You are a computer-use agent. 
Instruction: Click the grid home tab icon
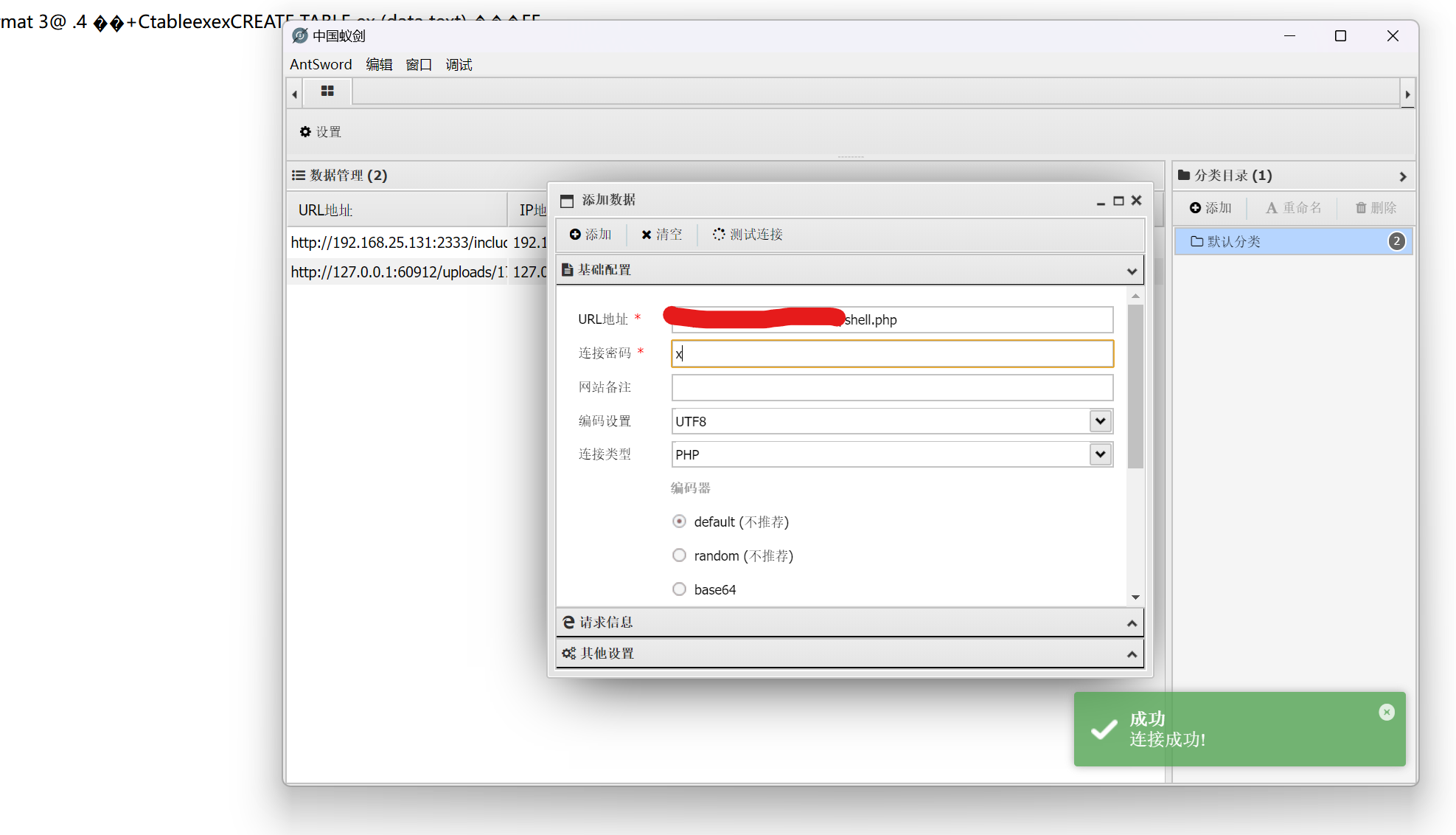click(x=327, y=91)
